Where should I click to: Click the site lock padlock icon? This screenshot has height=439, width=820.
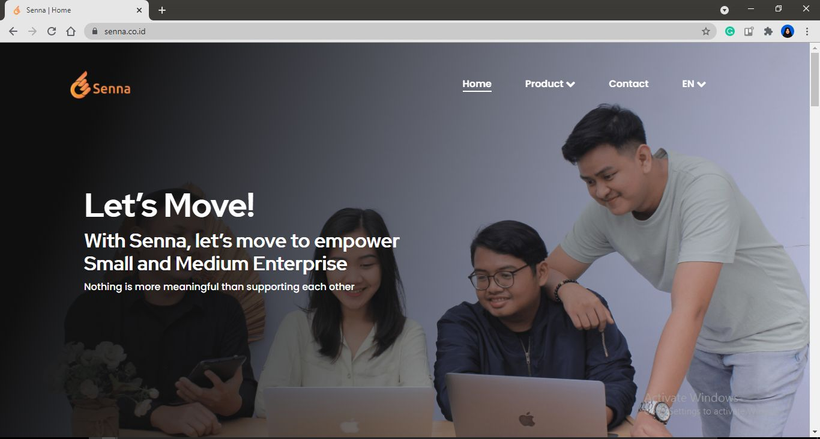pos(95,31)
